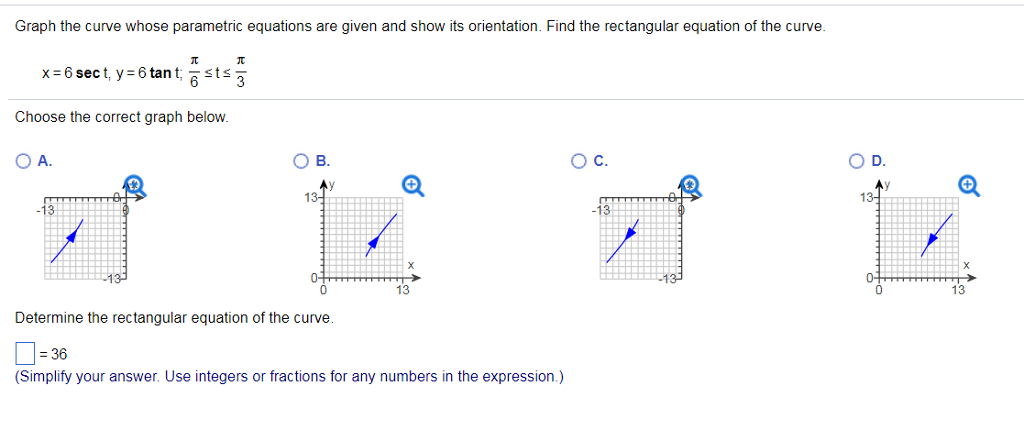The image size is (1024, 430).
Task: Click the answer input box before '= 36'
Action: pyautogui.click(x=25, y=354)
